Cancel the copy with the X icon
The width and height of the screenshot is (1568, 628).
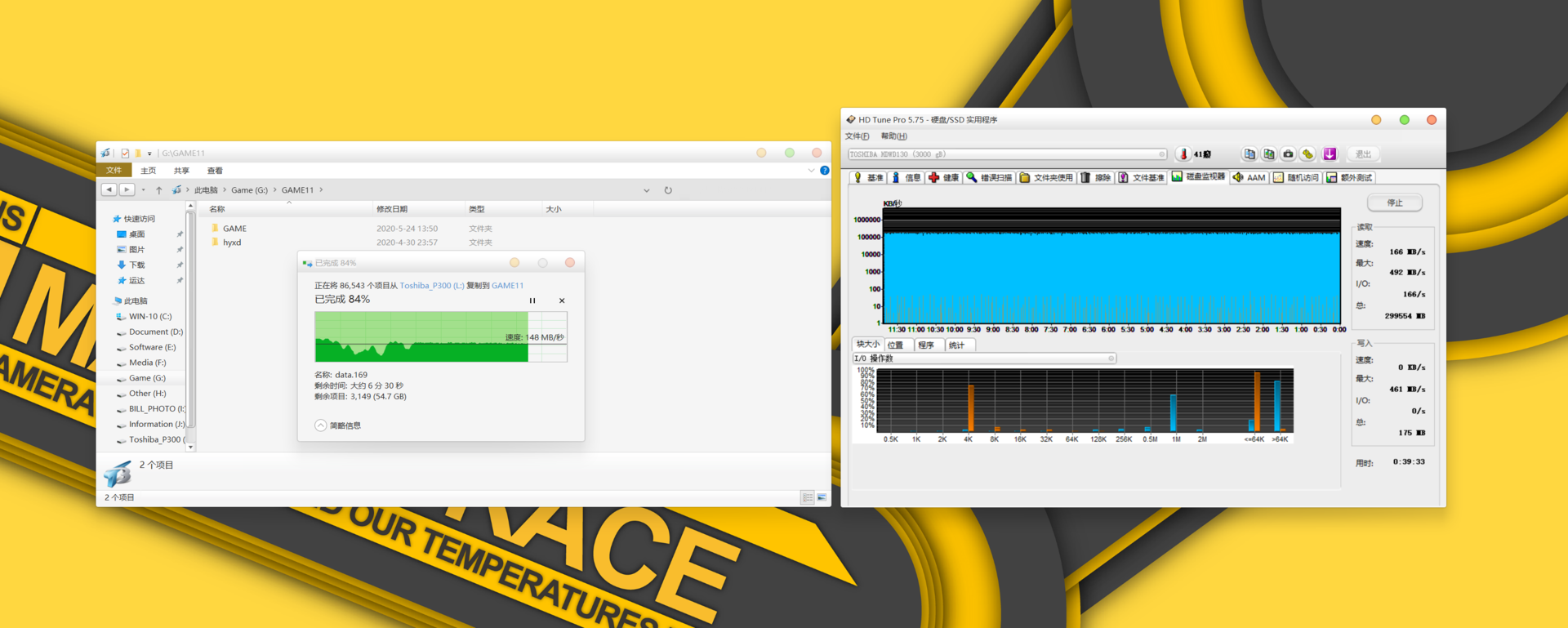(x=562, y=301)
